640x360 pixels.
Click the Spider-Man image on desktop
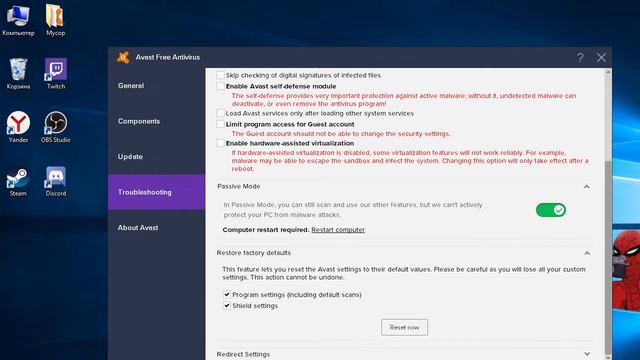tap(626, 269)
